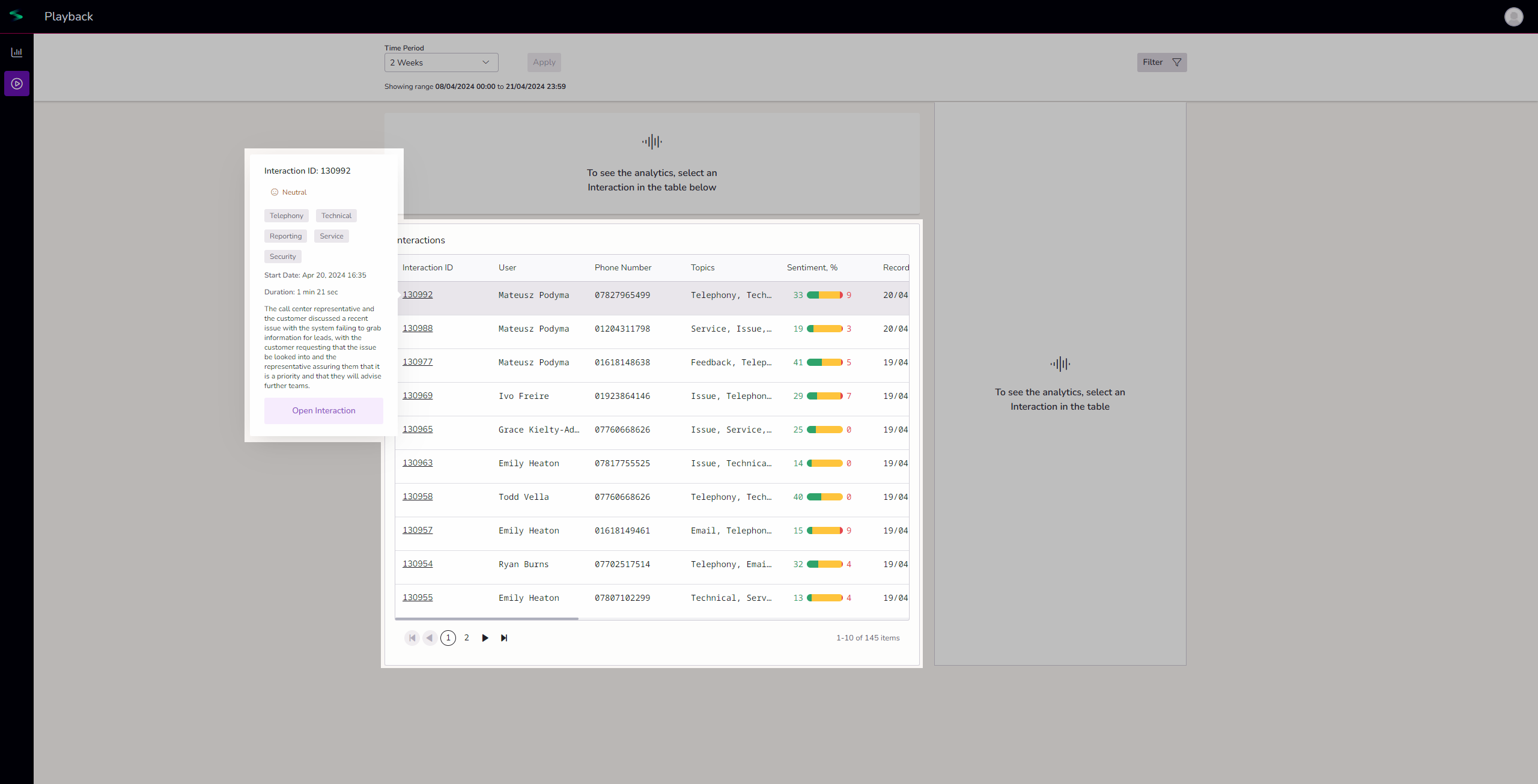
Task: Jump to last page arrow
Action: click(504, 638)
